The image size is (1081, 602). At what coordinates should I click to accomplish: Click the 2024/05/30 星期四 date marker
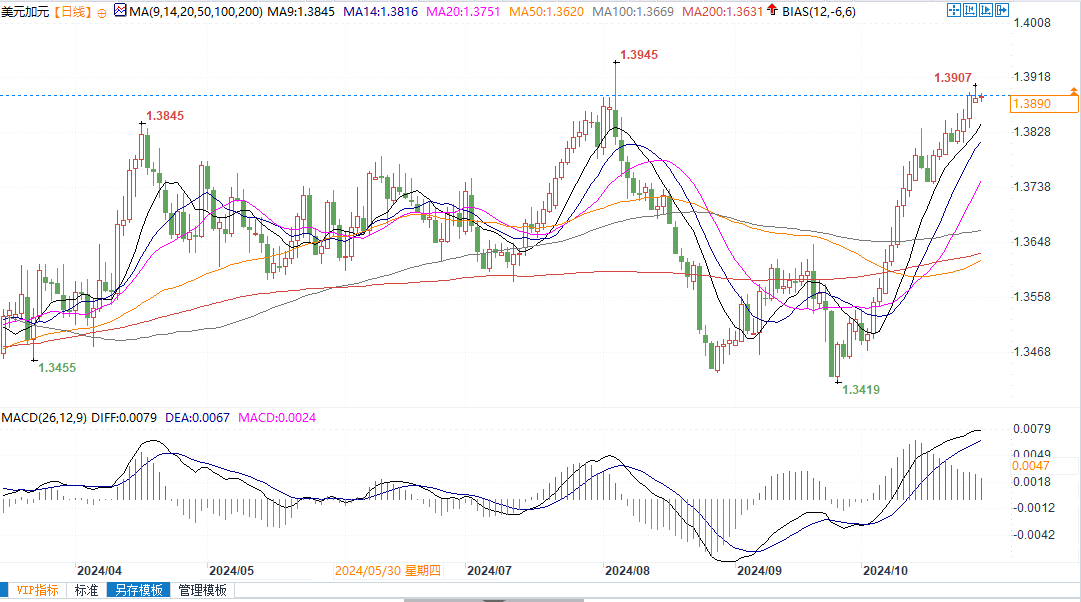point(387,570)
